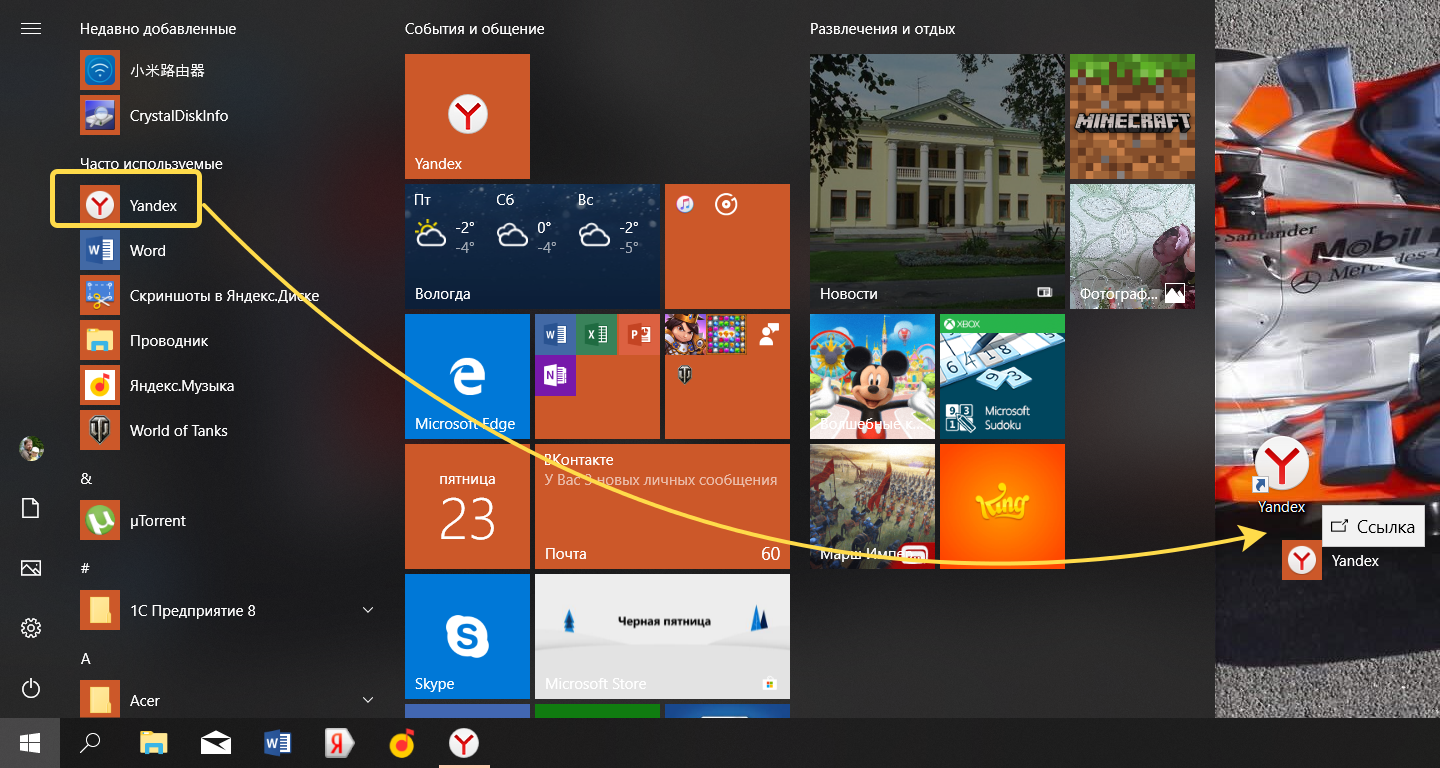Open the calendar tile showing пятница 23
Image resolution: width=1440 pixels, height=768 pixels.
[x=467, y=506]
